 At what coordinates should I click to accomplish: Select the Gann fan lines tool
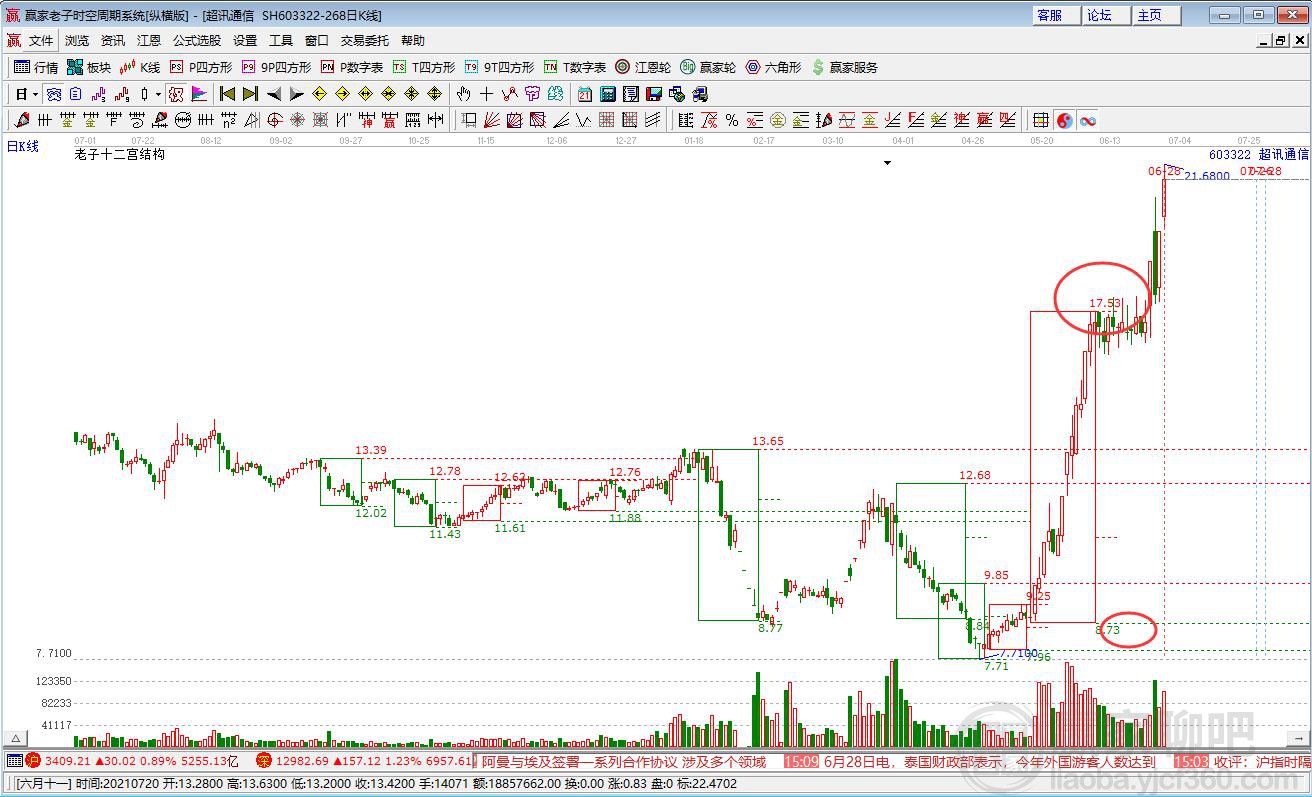(492, 120)
